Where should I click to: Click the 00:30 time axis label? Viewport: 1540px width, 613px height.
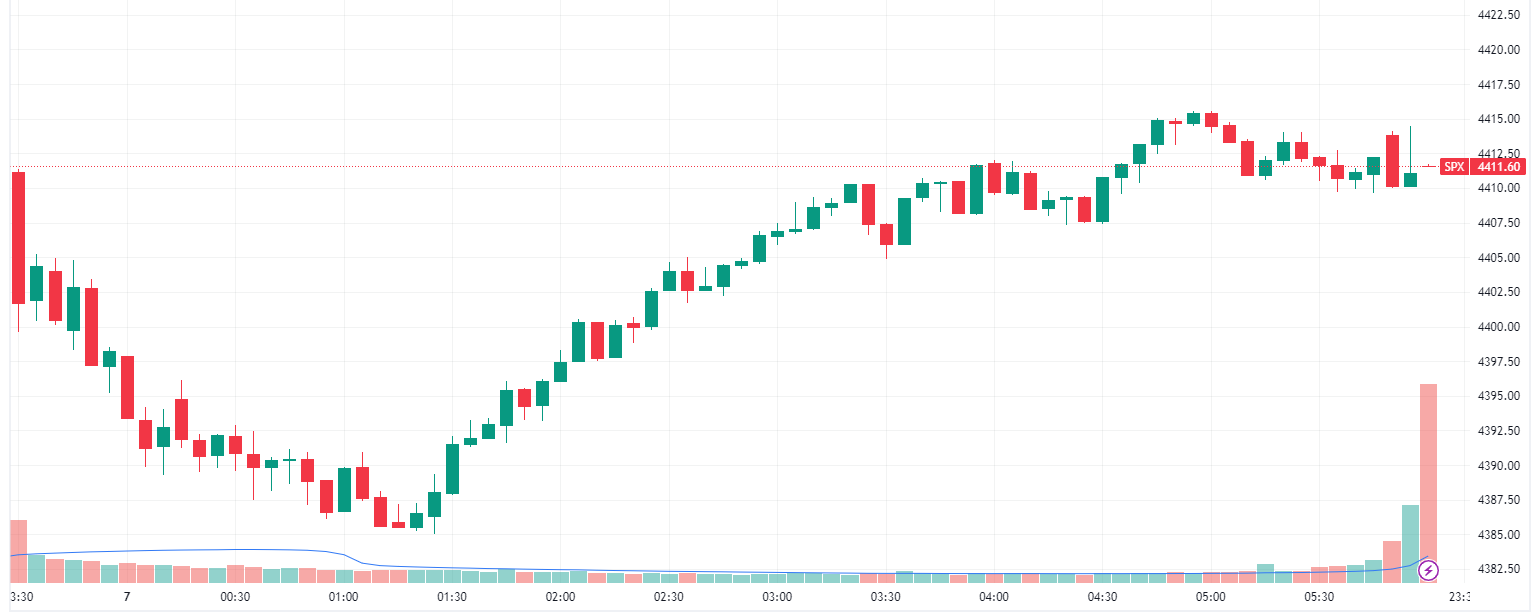tap(235, 597)
